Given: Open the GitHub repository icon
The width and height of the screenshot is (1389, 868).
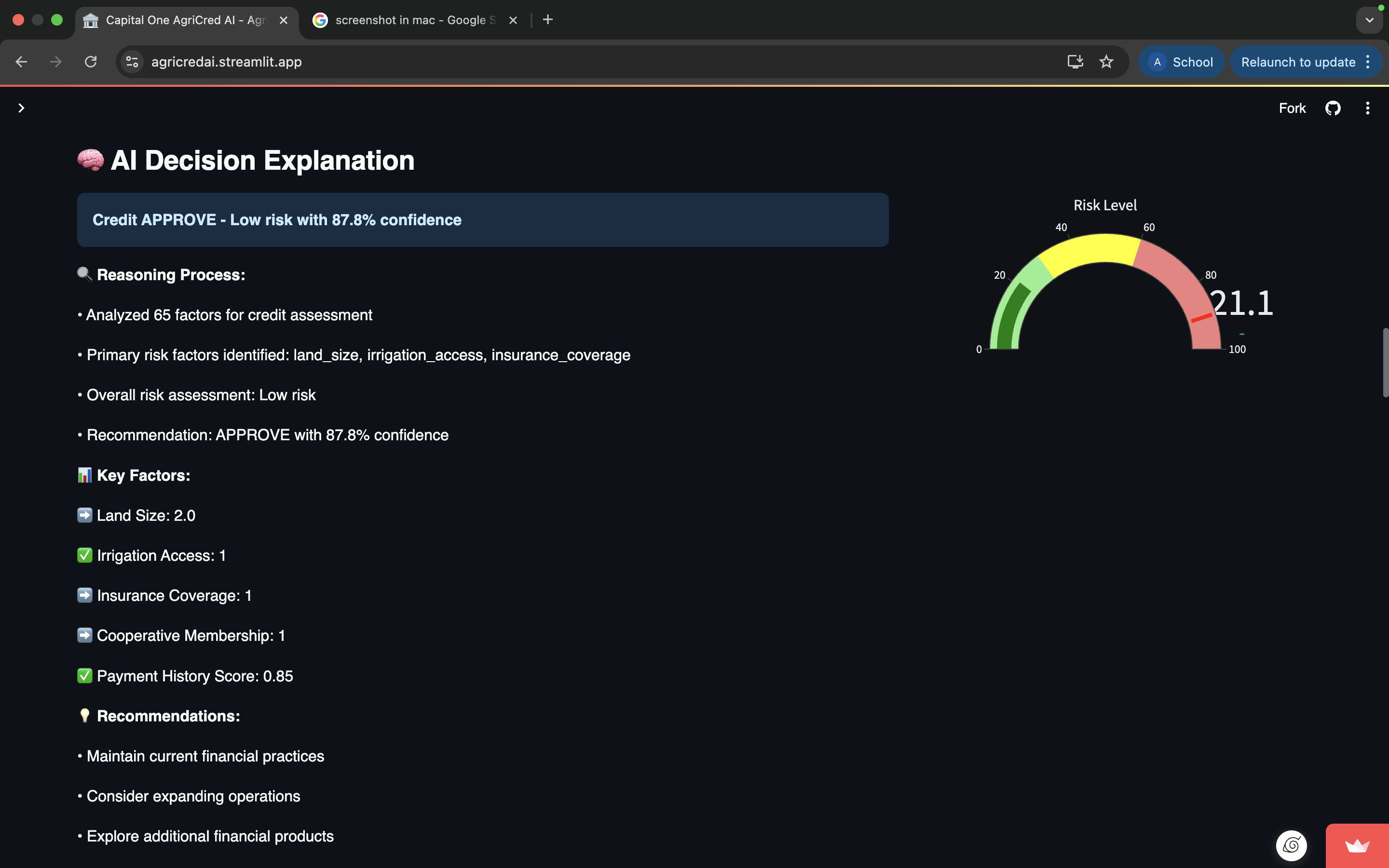Looking at the screenshot, I should [1332, 108].
